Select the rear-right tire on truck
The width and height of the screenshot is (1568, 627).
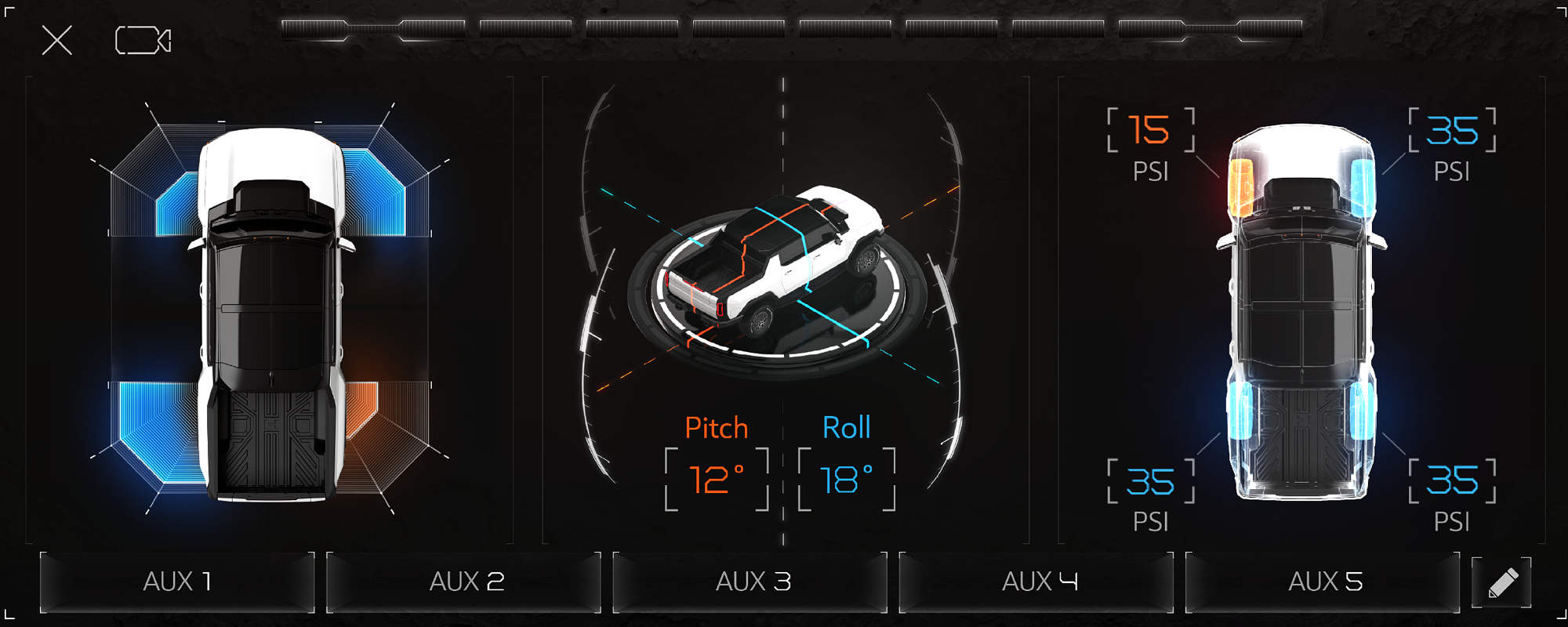[x=1363, y=409]
